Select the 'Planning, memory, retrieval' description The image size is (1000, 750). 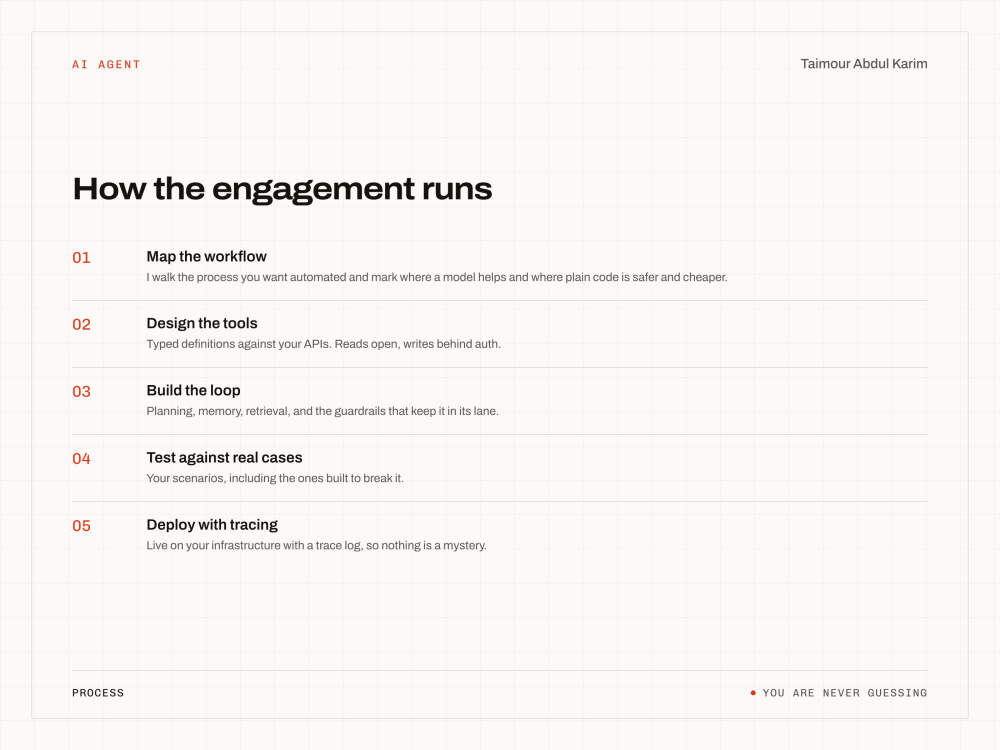323,411
